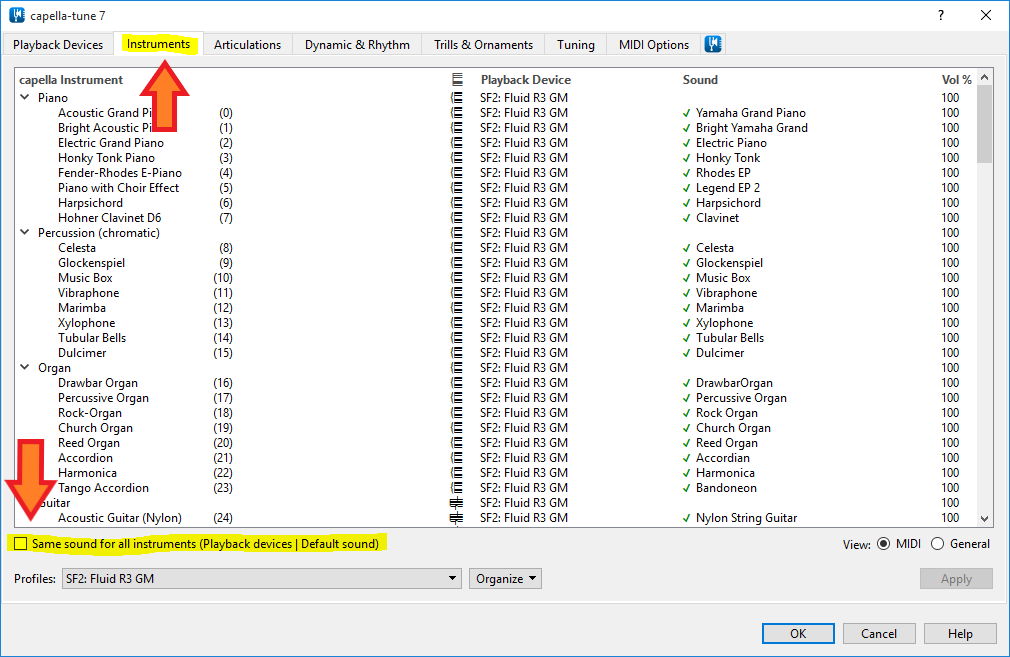Click checkmark beside Music Box sound

(687, 278)
